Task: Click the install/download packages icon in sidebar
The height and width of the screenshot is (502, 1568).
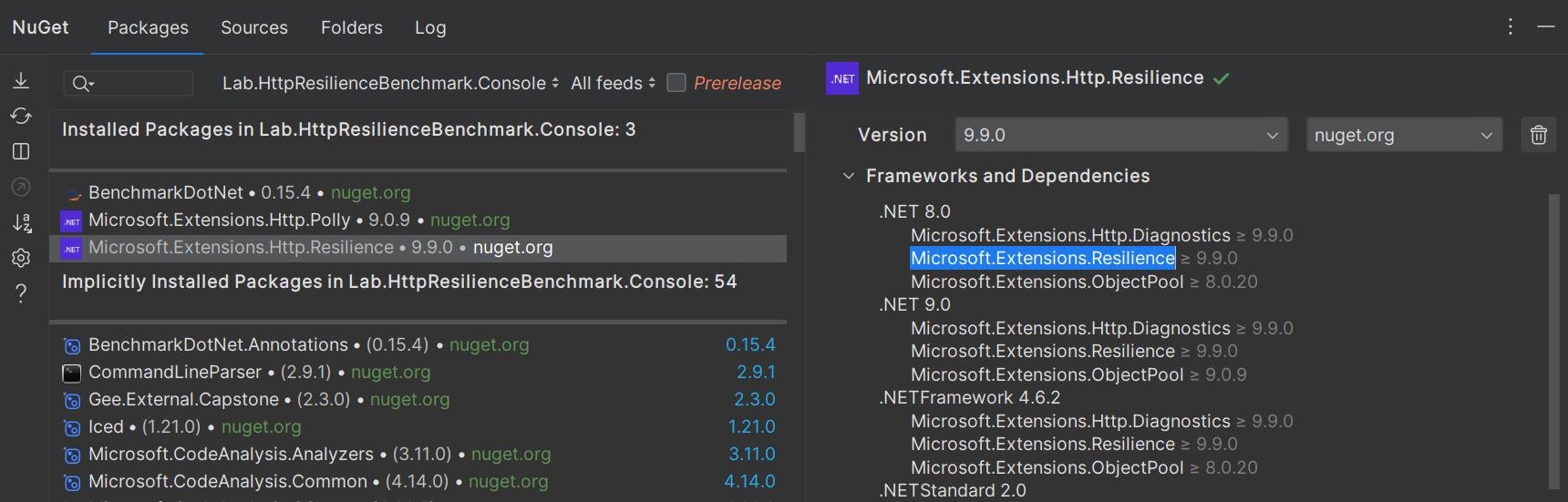Action: (x=21, y=81)
